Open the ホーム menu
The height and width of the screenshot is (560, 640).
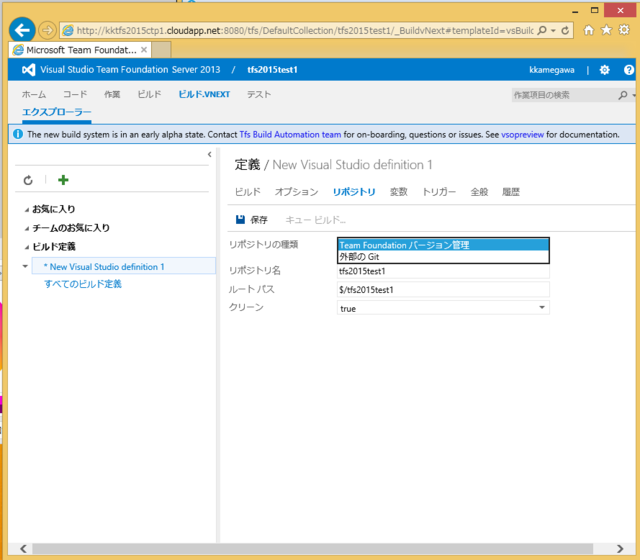pyautogui.click(x=34, y=95)
